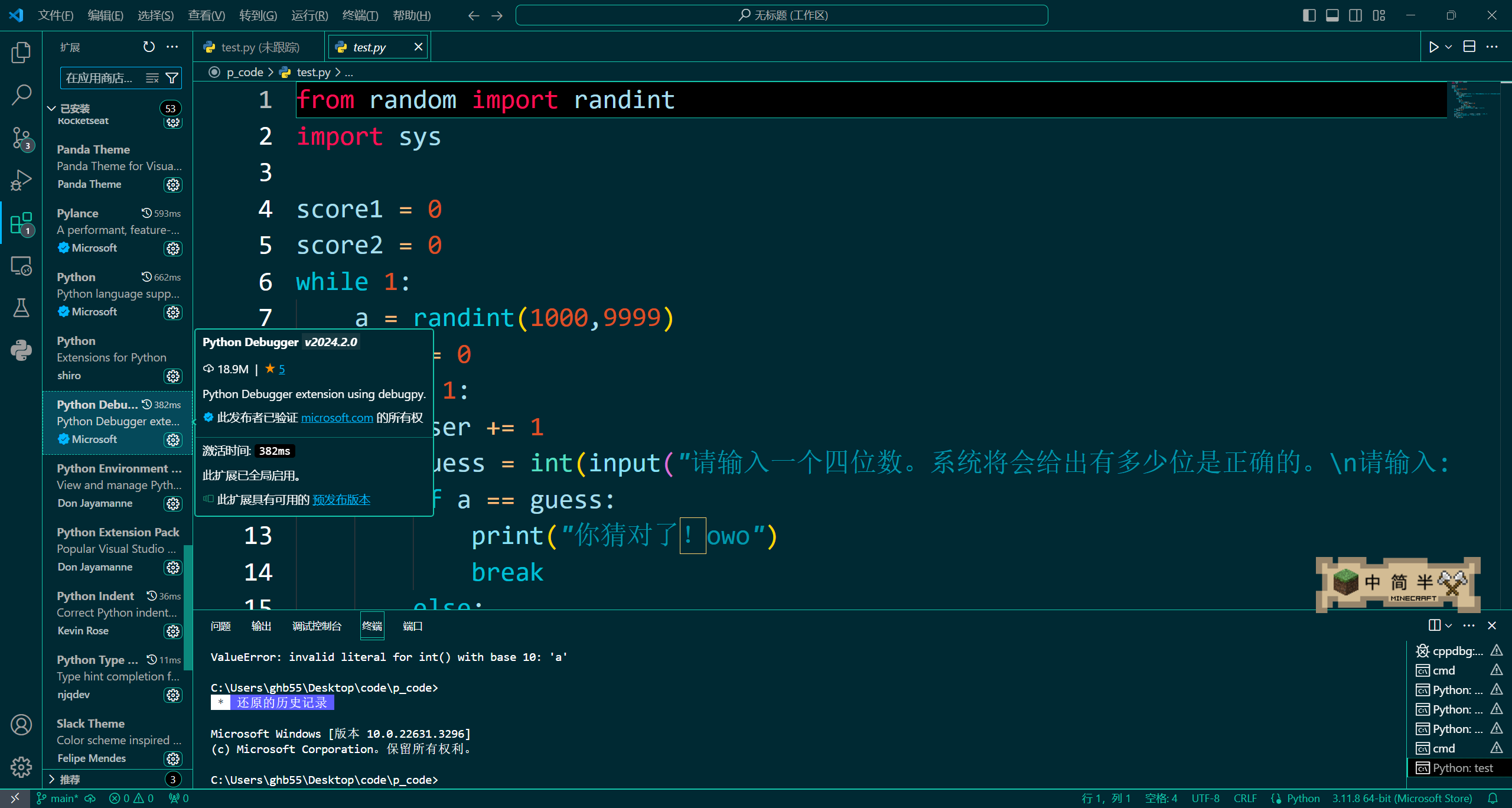Toggle primary side bar layout button
Viewport: 1512px width, 808px height.
1309,15
